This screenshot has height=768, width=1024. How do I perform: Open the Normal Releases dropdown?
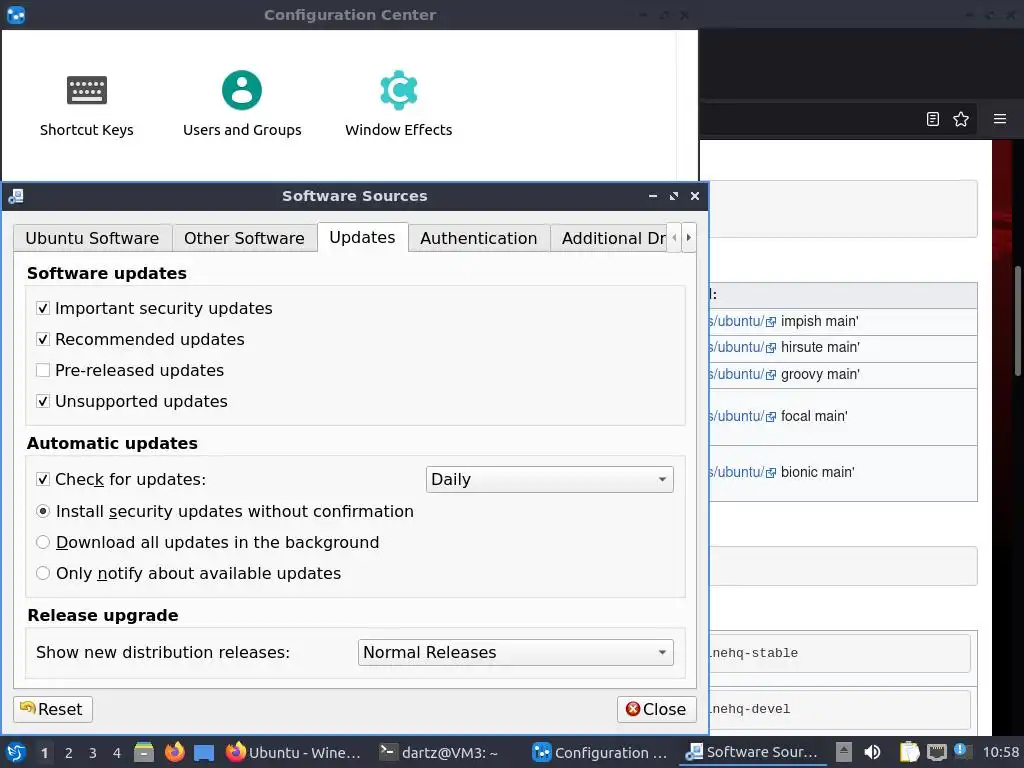515,652
